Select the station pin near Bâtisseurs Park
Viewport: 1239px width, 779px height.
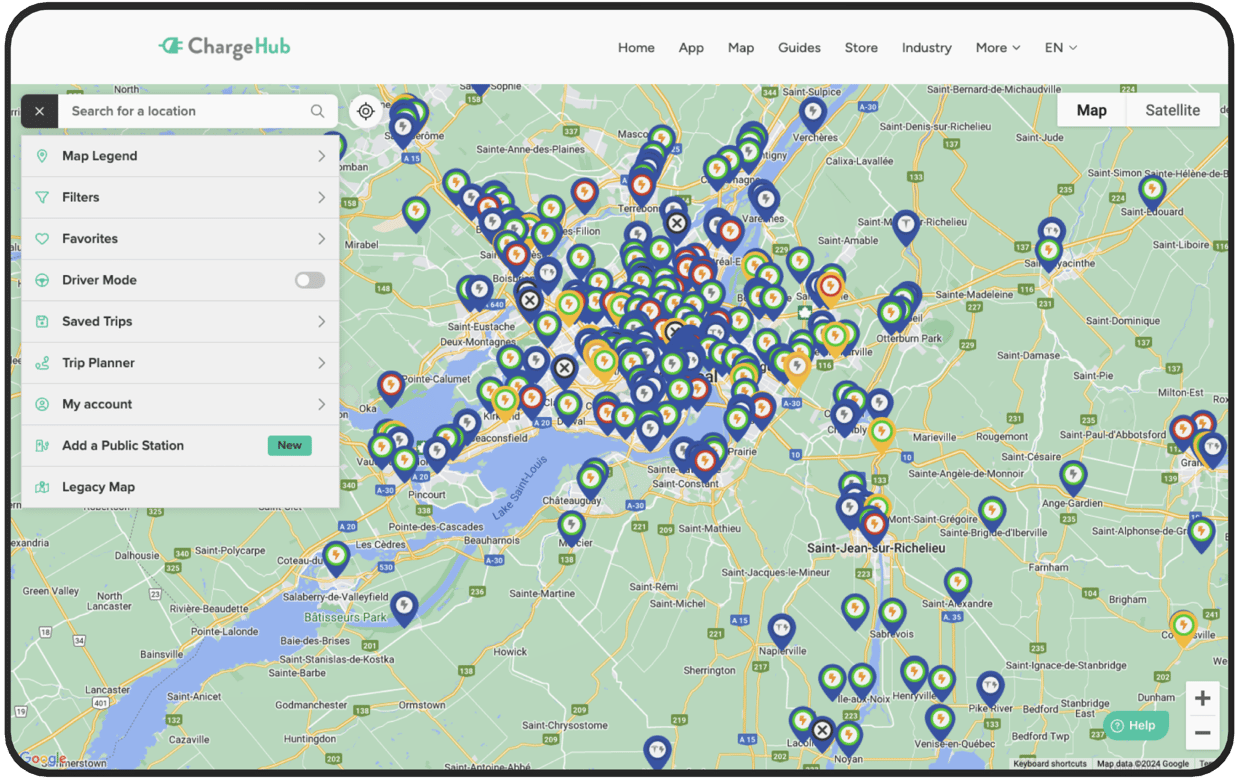coord(404,606)
